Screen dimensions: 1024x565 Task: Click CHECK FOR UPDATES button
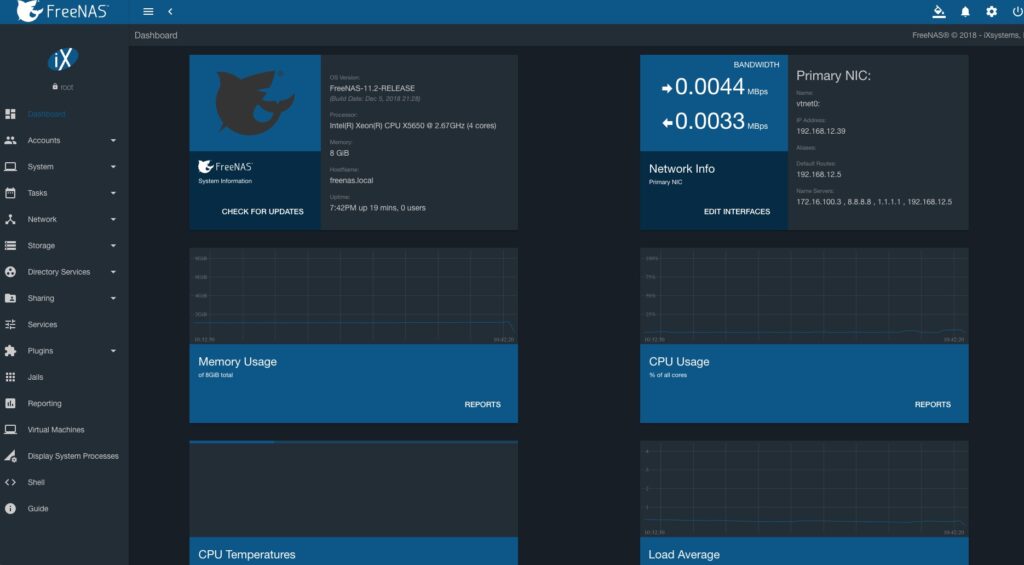click(x=263, y=212)
